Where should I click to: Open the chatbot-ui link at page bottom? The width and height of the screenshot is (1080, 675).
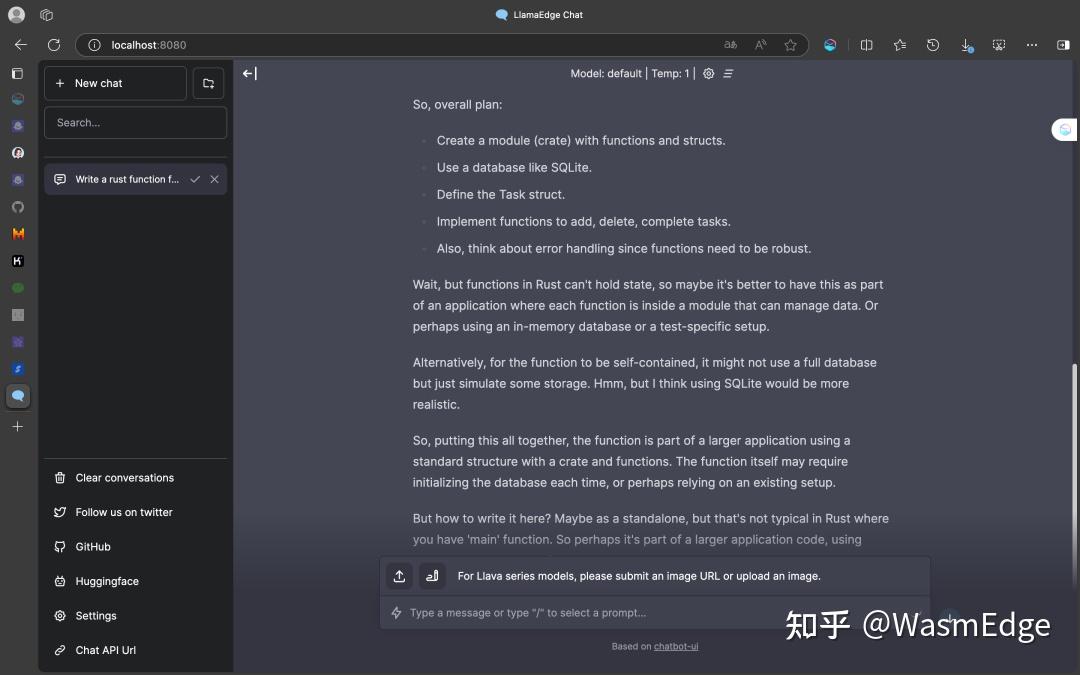click(x=674, y=646)
